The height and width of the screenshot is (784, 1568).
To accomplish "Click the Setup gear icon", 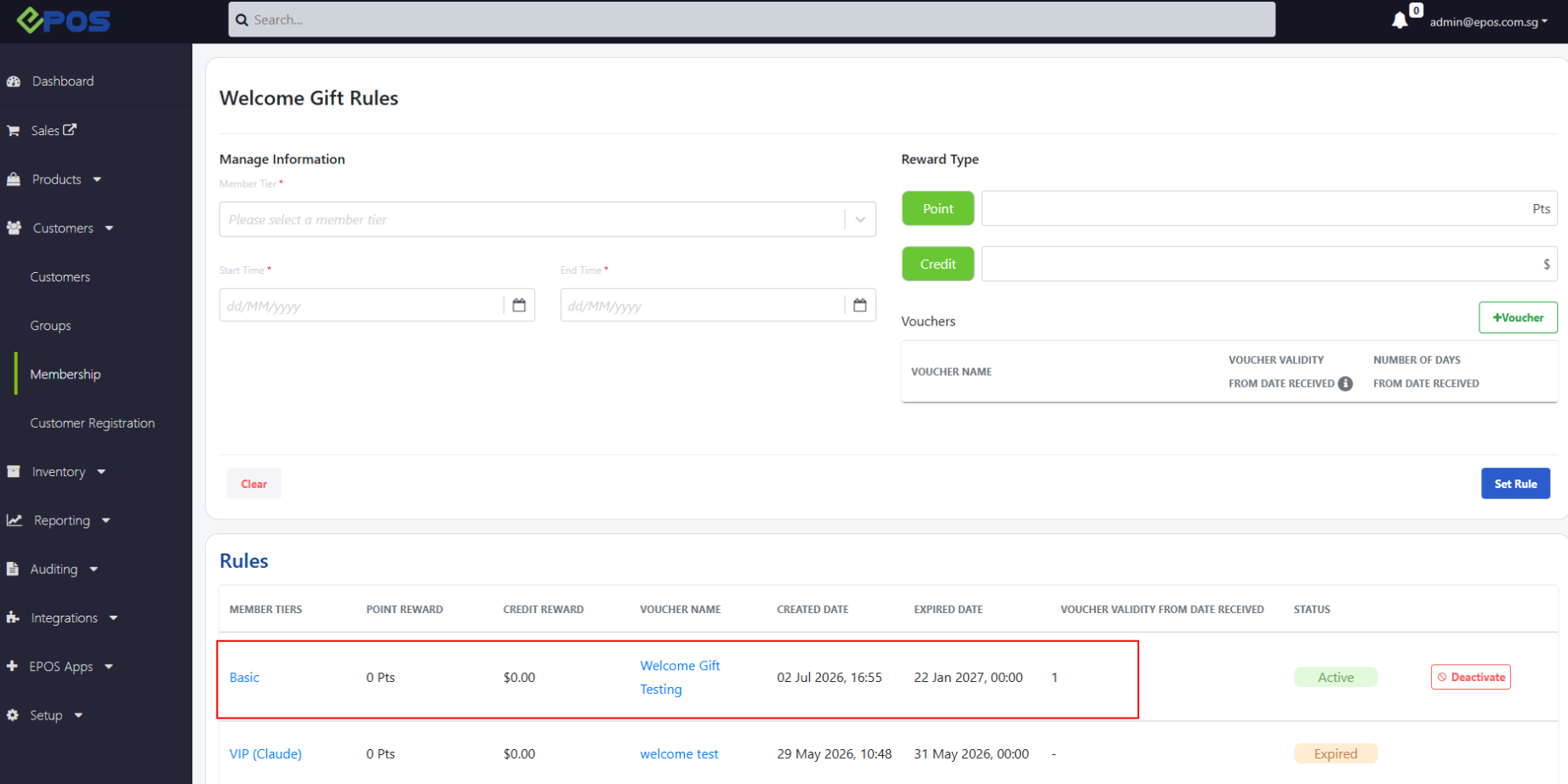I will tap(13, 715).
